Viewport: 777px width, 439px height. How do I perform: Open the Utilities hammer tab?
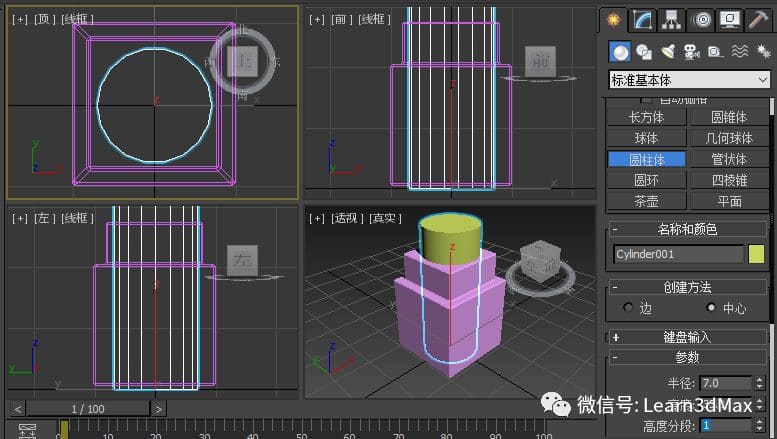click(758, 20)
